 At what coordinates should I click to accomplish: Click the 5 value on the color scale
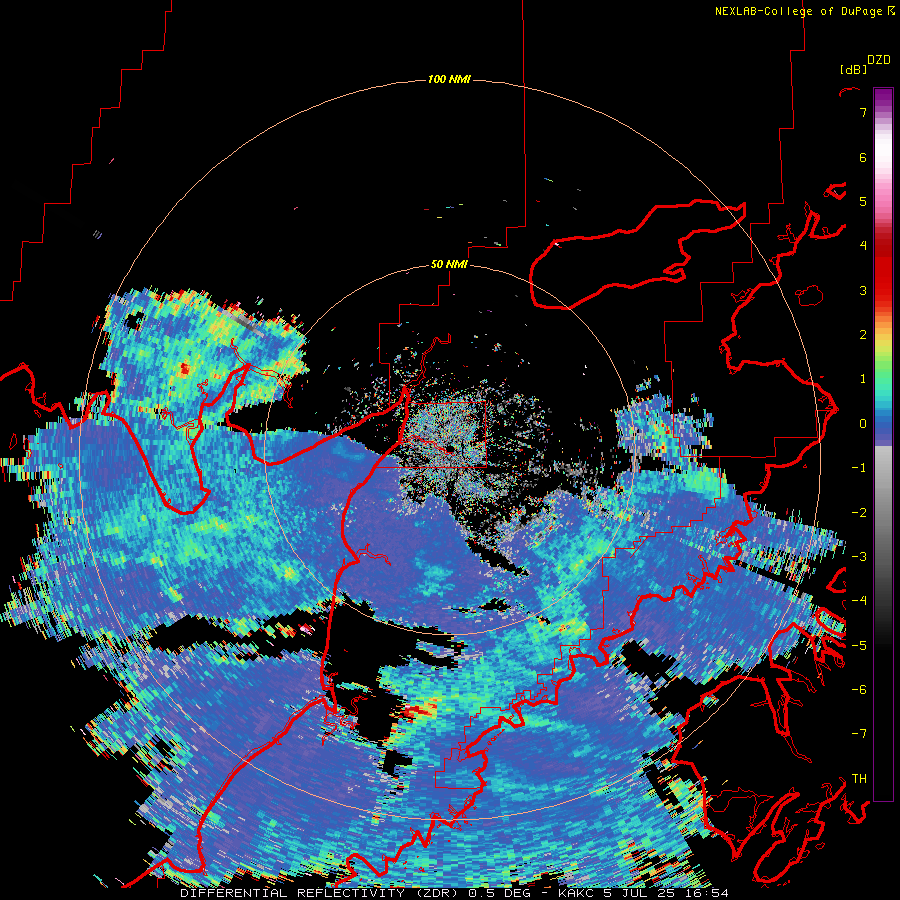[863, 201]
